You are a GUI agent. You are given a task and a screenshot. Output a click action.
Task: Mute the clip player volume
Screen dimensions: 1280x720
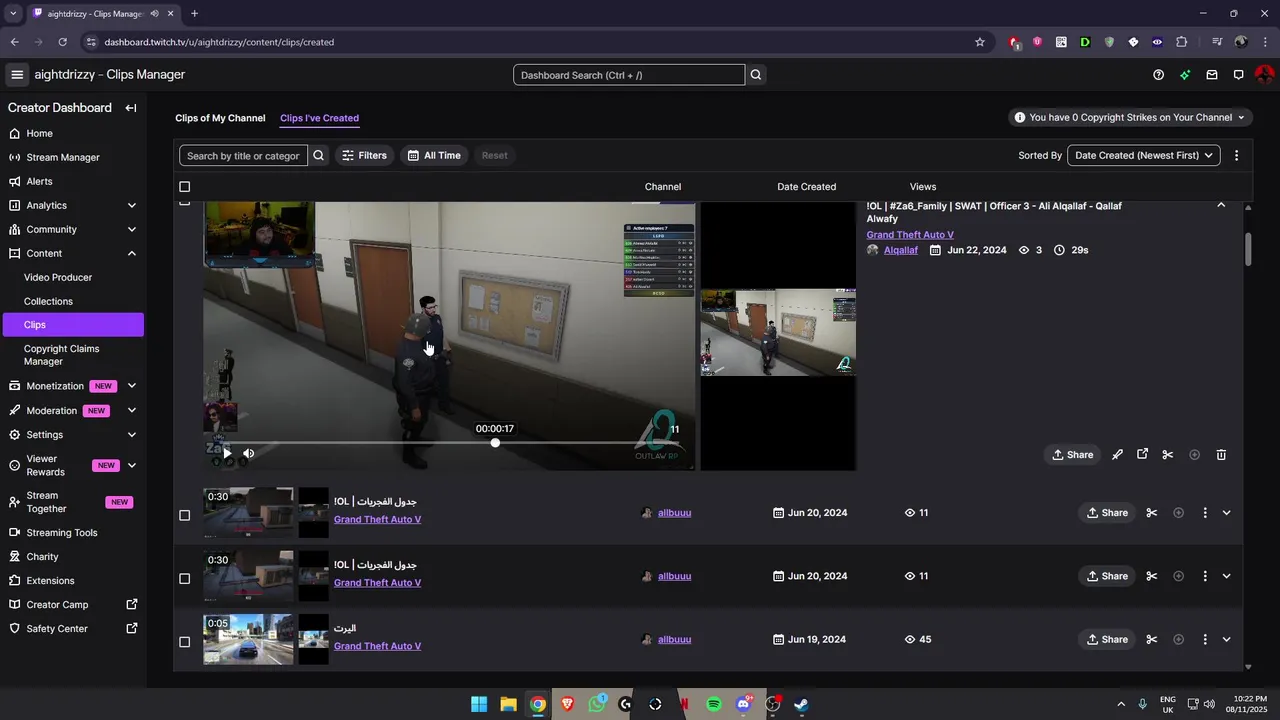click(x=249, y=453)
